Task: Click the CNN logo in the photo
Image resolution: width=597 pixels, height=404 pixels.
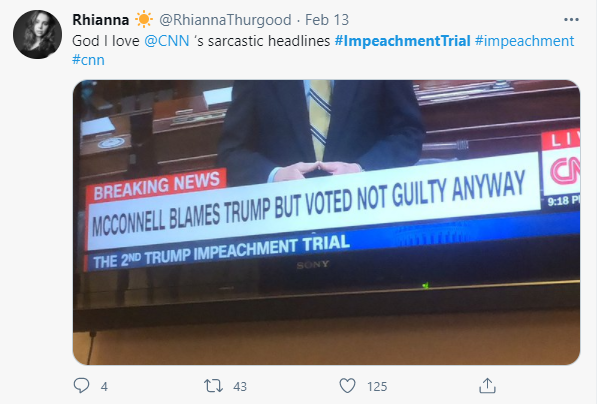Action: 565,171
